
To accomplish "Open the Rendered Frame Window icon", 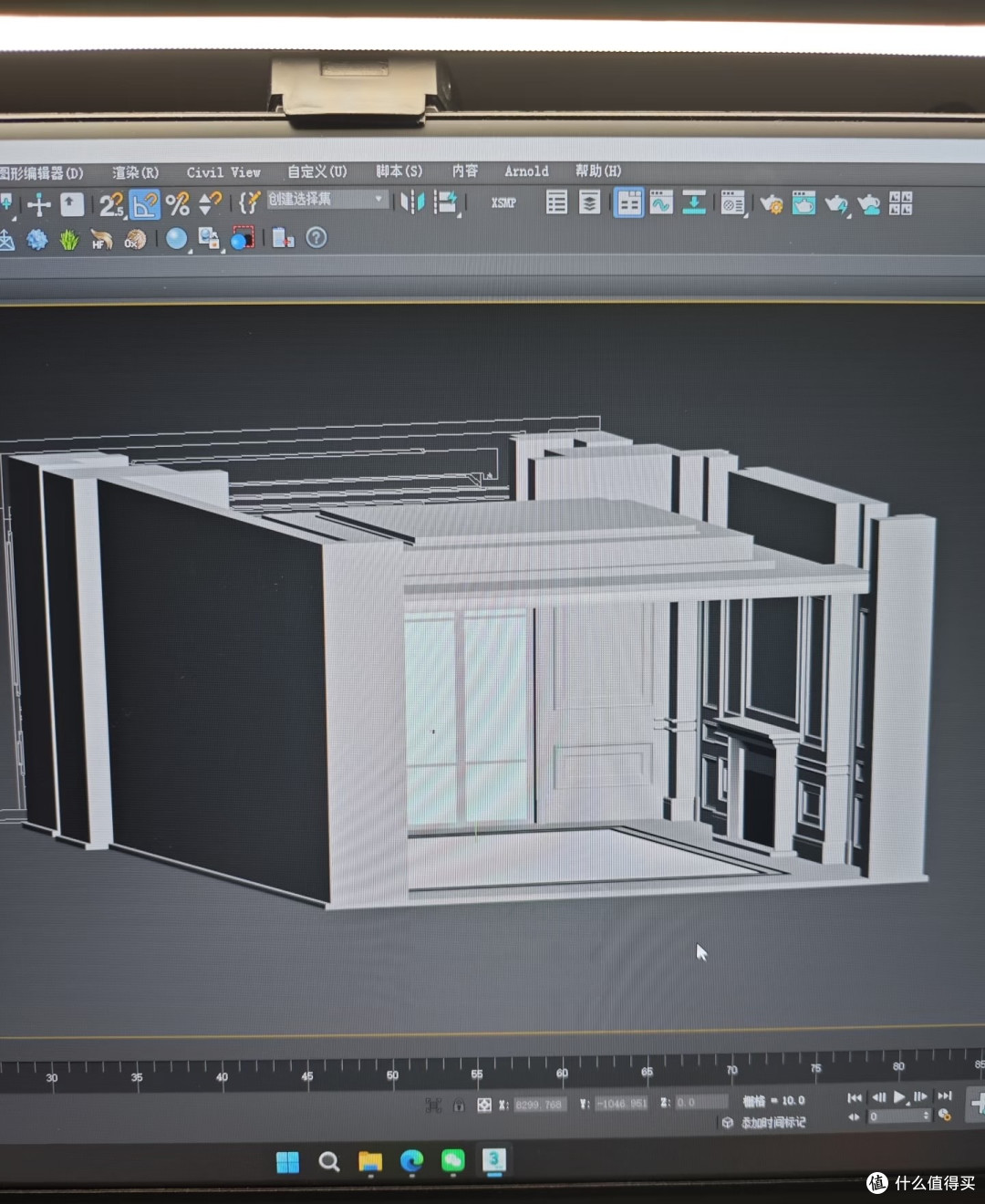I will [x=804, y=202].
